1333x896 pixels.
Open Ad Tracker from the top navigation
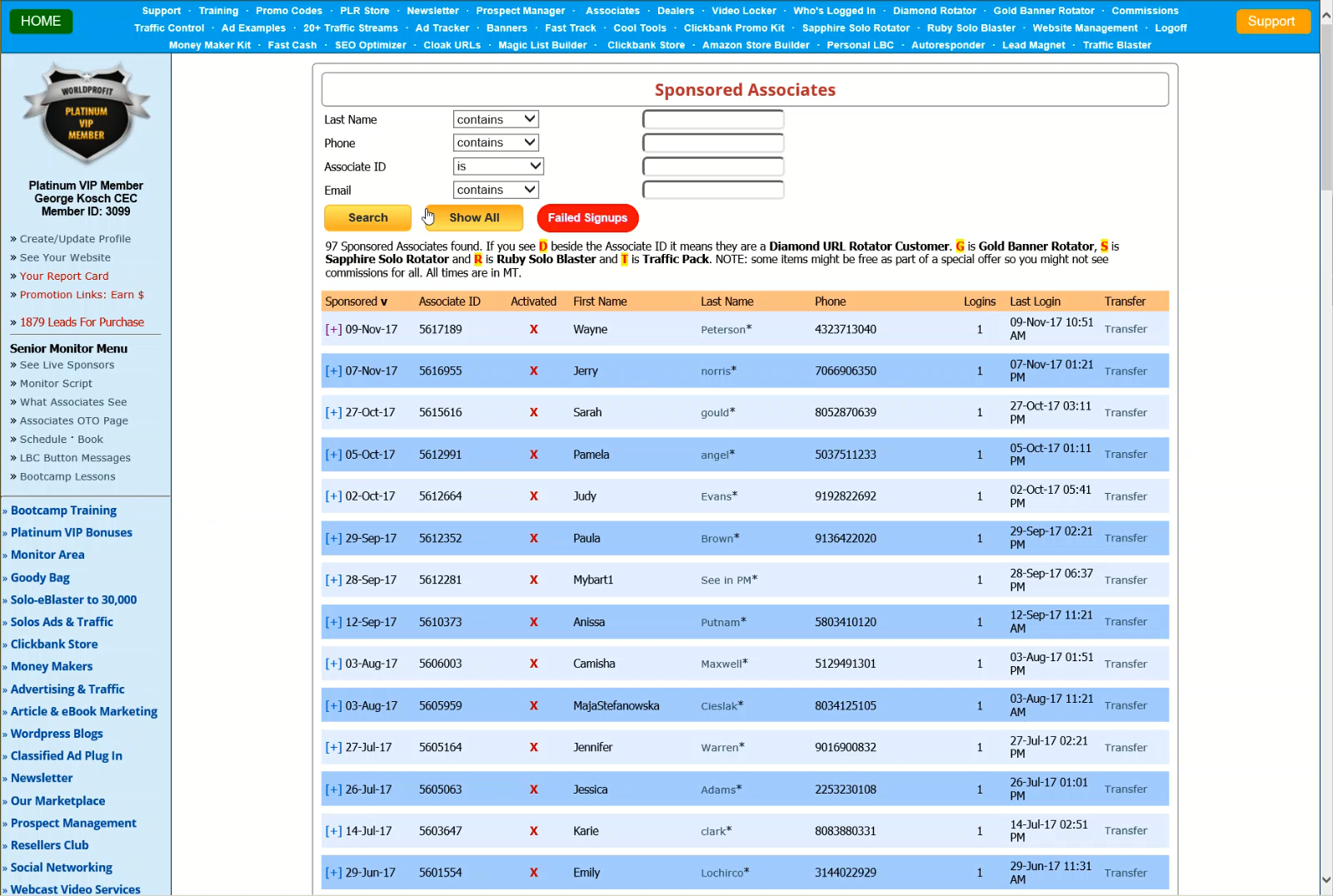point(442,28)
